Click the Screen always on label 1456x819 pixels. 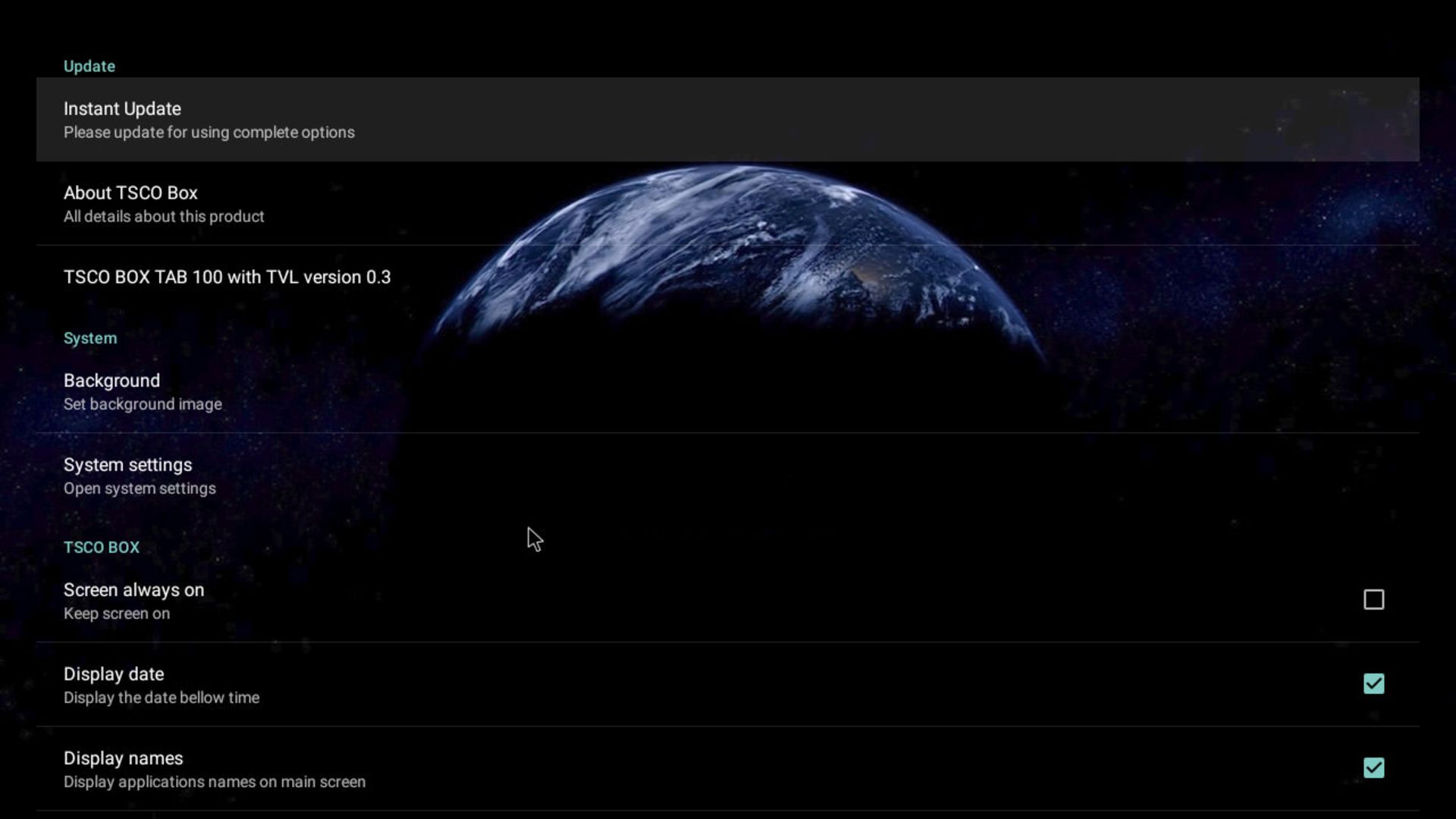pos(133,590)
